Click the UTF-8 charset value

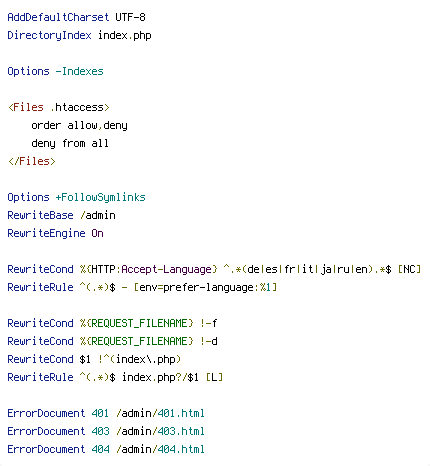[130, 17]
